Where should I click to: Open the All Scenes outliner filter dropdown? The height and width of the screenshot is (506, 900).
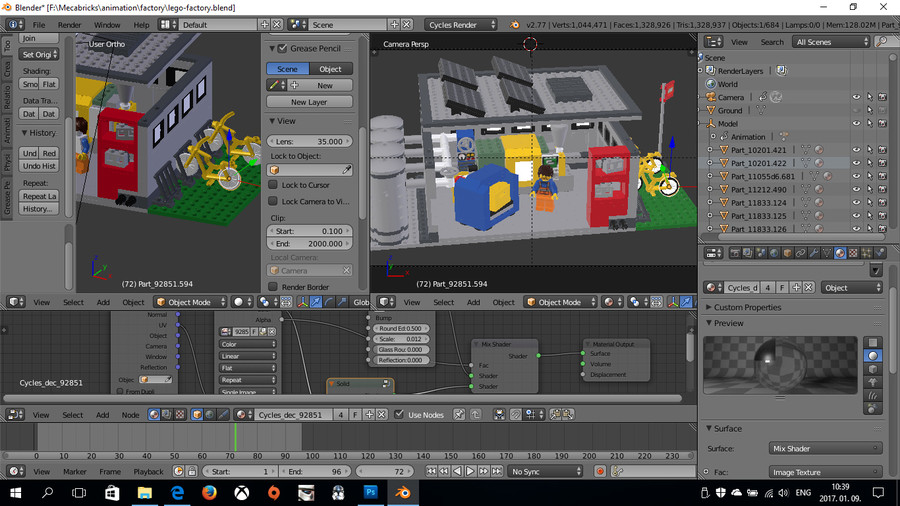point(831,42)
